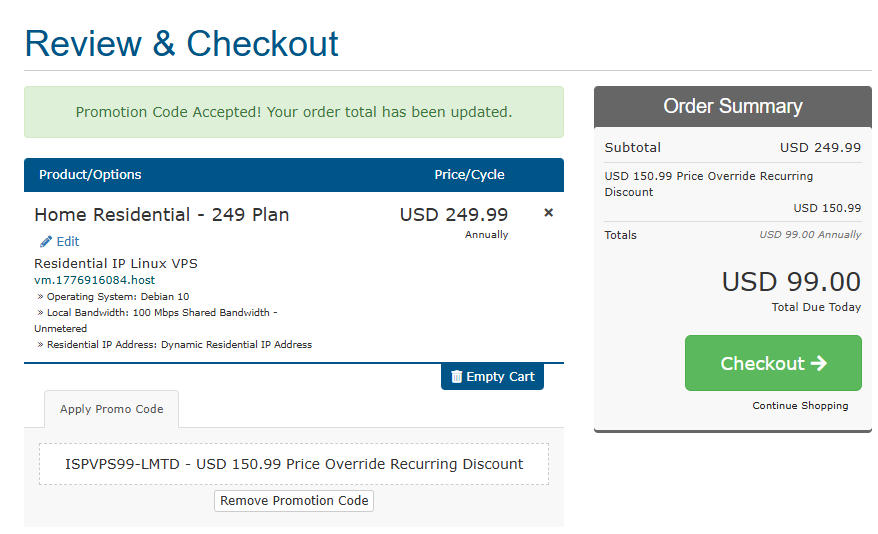The width and height of the screenshot is (878, 534).
Task: Remove the Home Residential plan with the × icon
Action: pyautogui.click(x=548, y=213)
